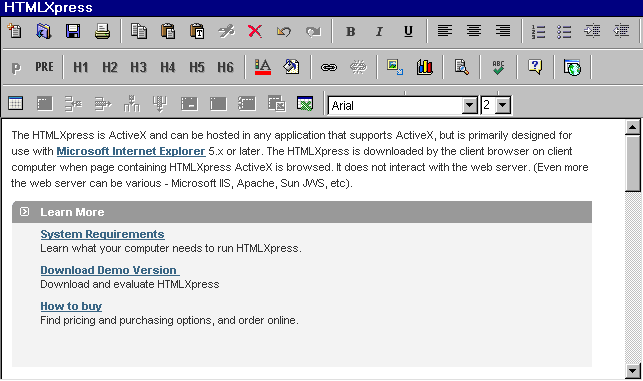Open help with the question mark icon
The height and width of the screenshot is (381, 643).
(x=535, y=67)
